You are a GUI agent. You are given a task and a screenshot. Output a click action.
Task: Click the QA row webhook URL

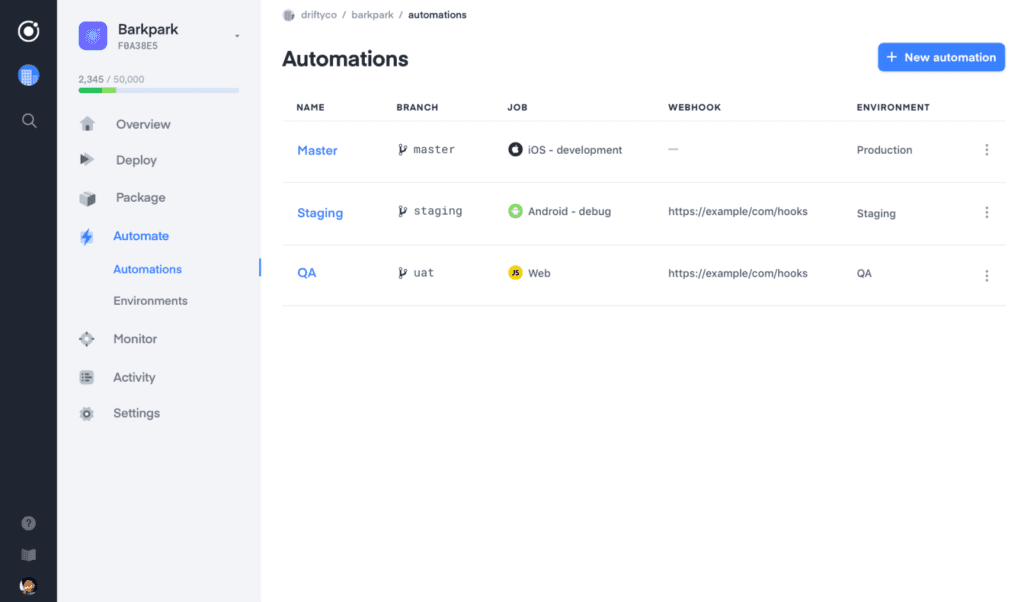(x=737, y=274)
